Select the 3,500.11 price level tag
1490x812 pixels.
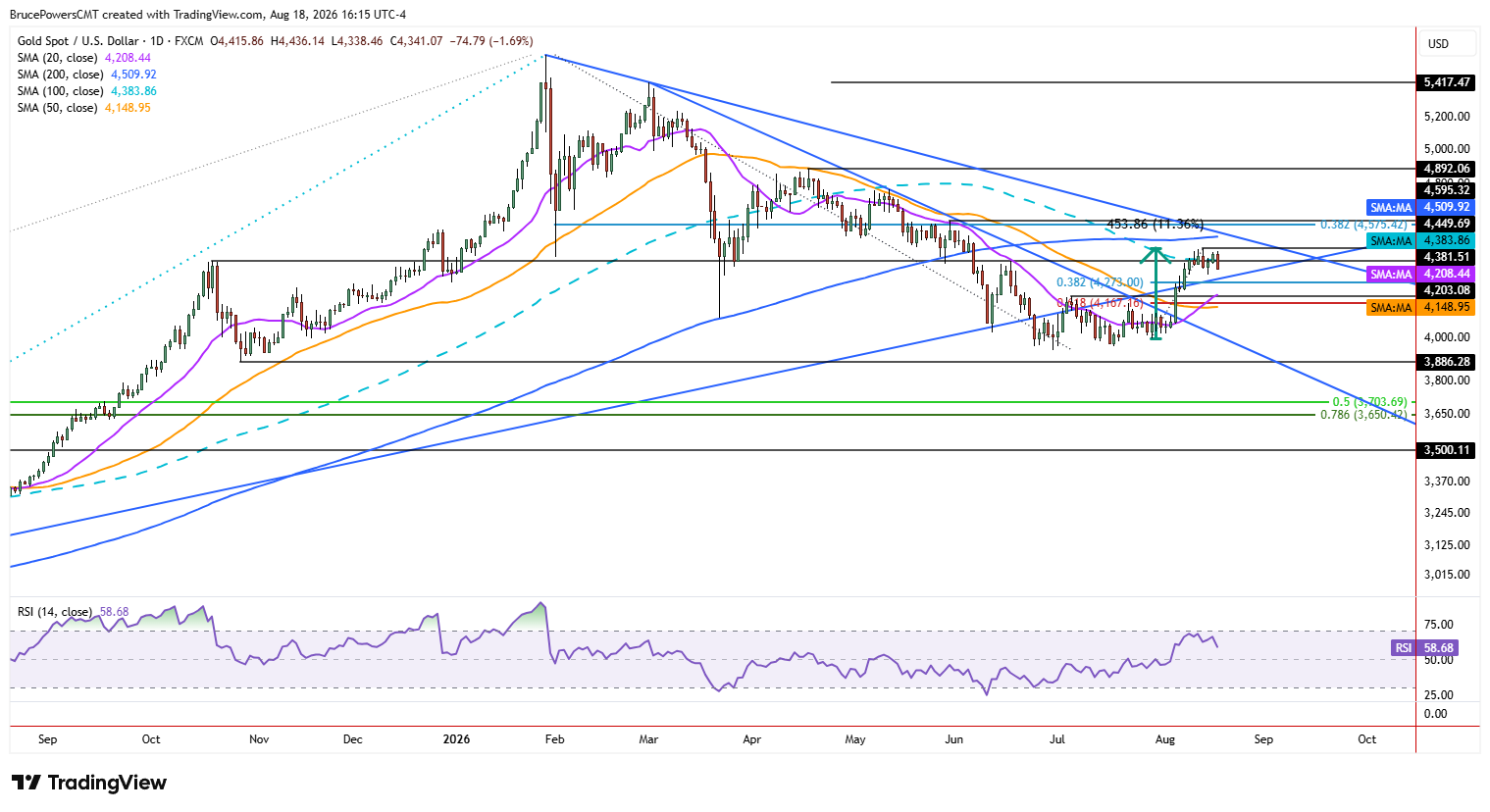[1448, 450]
